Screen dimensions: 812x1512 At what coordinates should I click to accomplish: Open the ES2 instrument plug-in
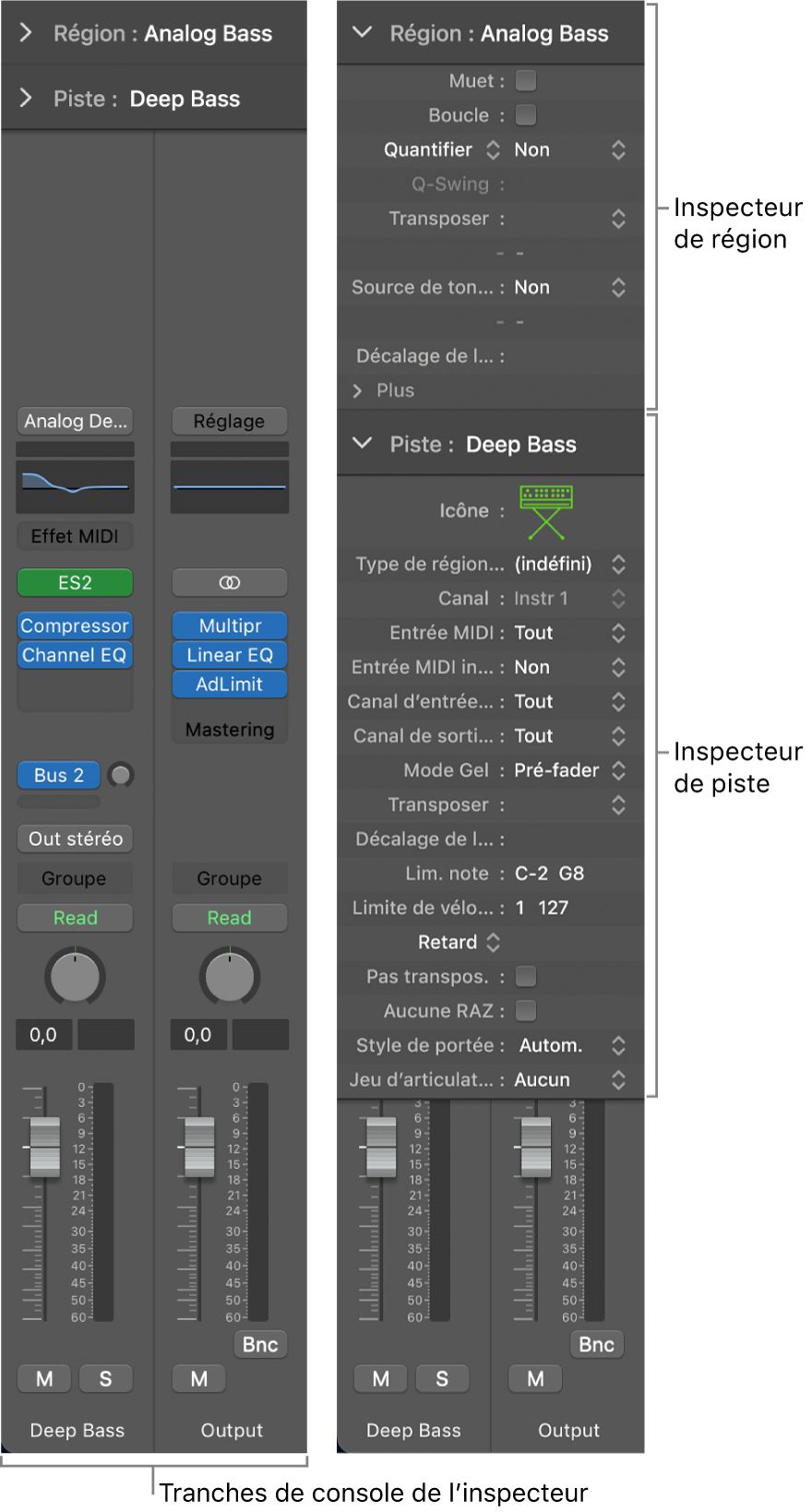tap(75, 583)
